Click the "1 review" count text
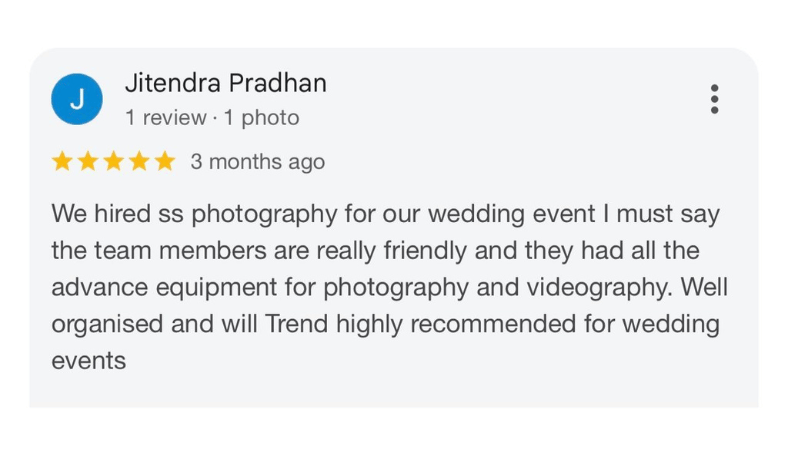Viewport: 800px width, 450px height. pyautogui.click(x=166, y=118)
